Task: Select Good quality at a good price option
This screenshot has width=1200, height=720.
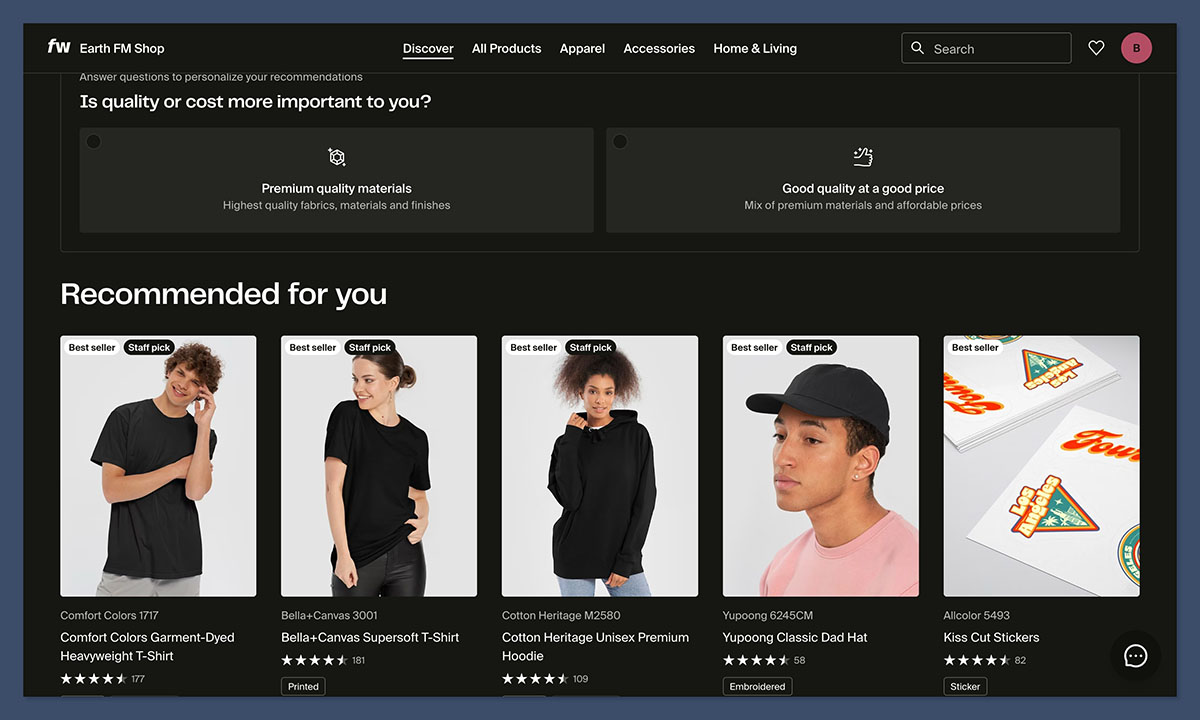Action: 620,142
